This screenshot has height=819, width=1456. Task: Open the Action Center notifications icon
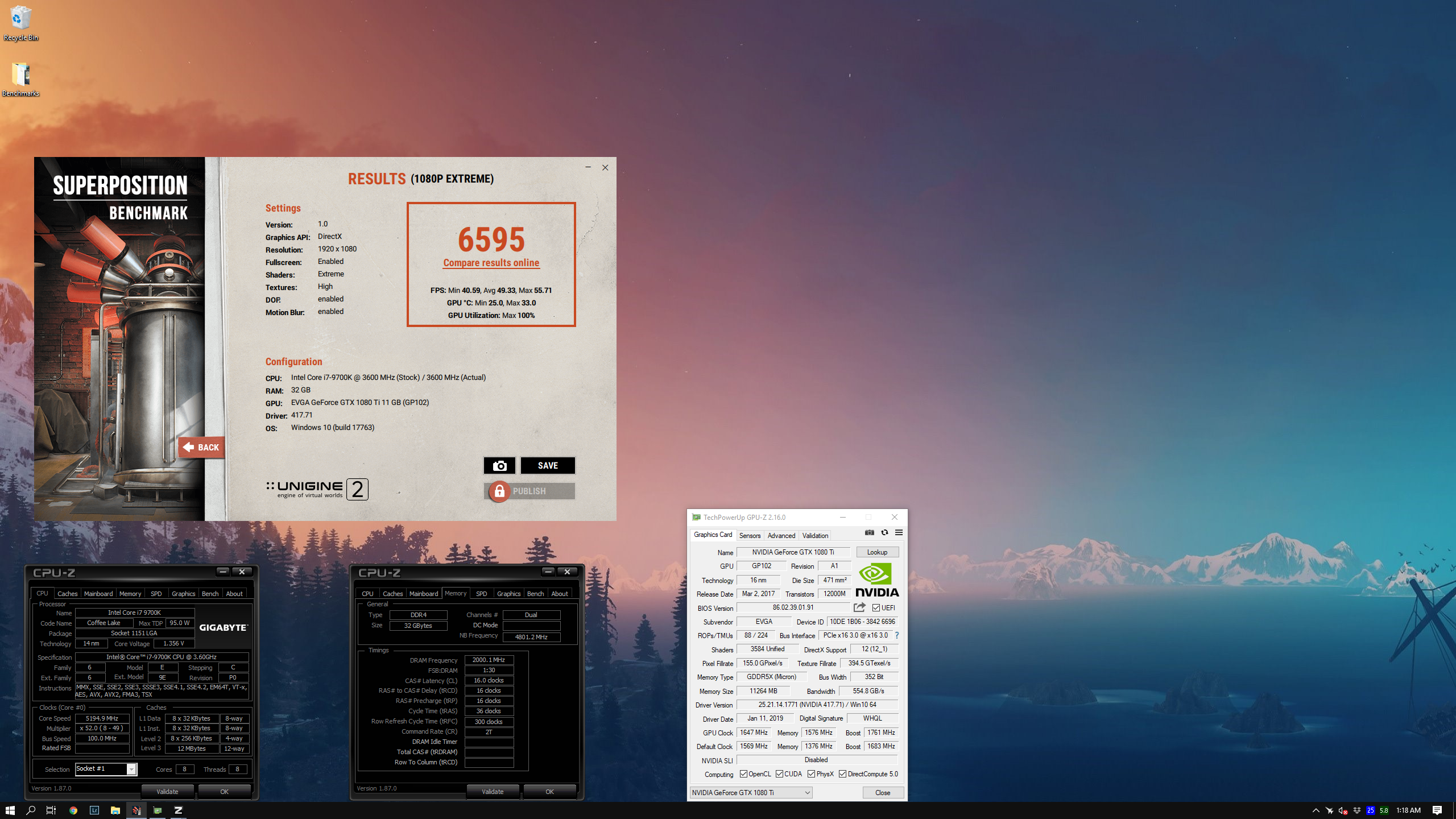click(x=1437, y=810)
